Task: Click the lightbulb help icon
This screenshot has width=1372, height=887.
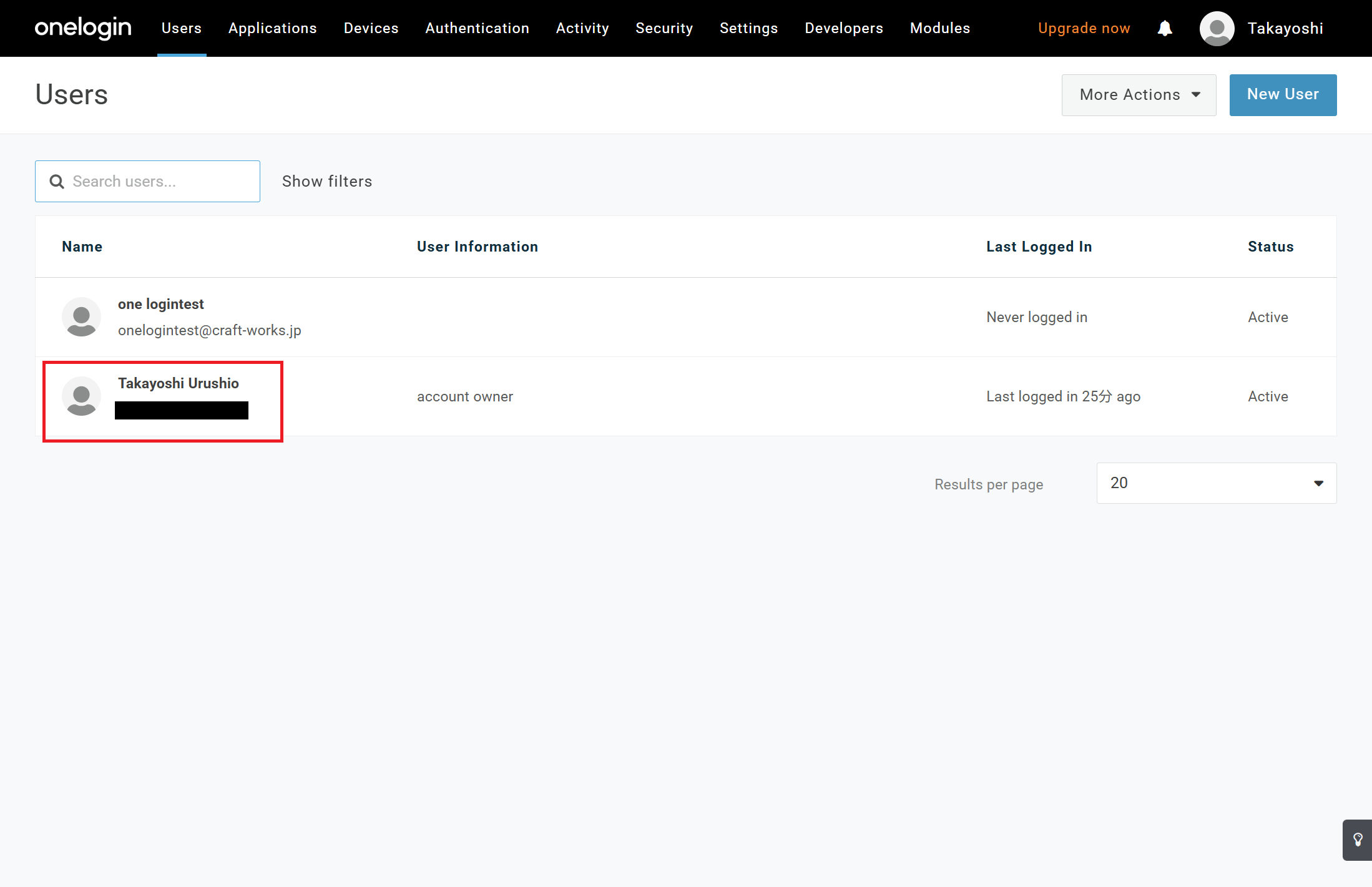Action: (x=1358, y=840)
